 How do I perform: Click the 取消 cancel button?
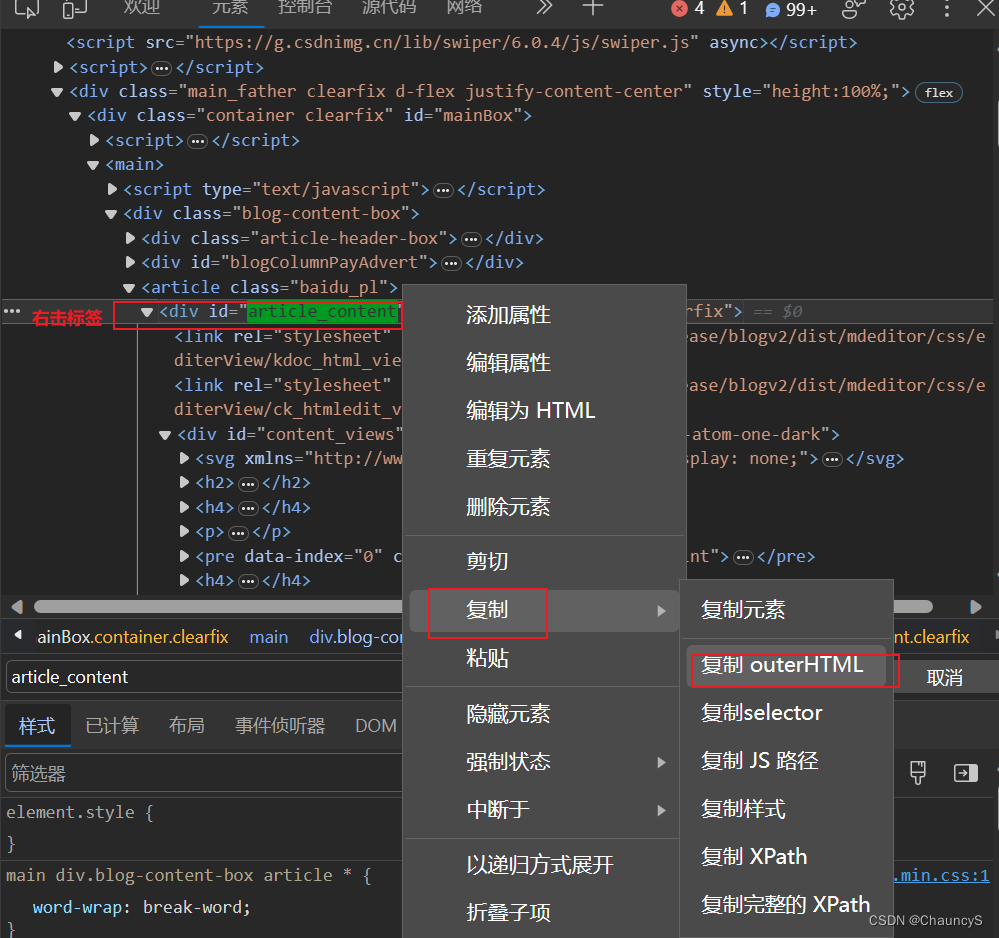pos(945,677)
